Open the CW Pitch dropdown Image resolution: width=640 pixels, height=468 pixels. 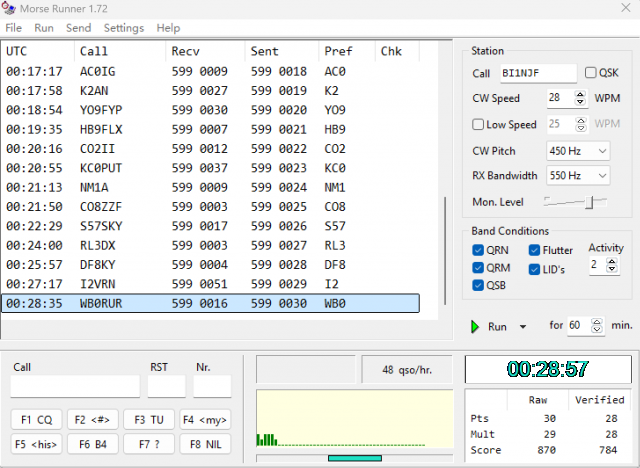[x=578, y=151]
